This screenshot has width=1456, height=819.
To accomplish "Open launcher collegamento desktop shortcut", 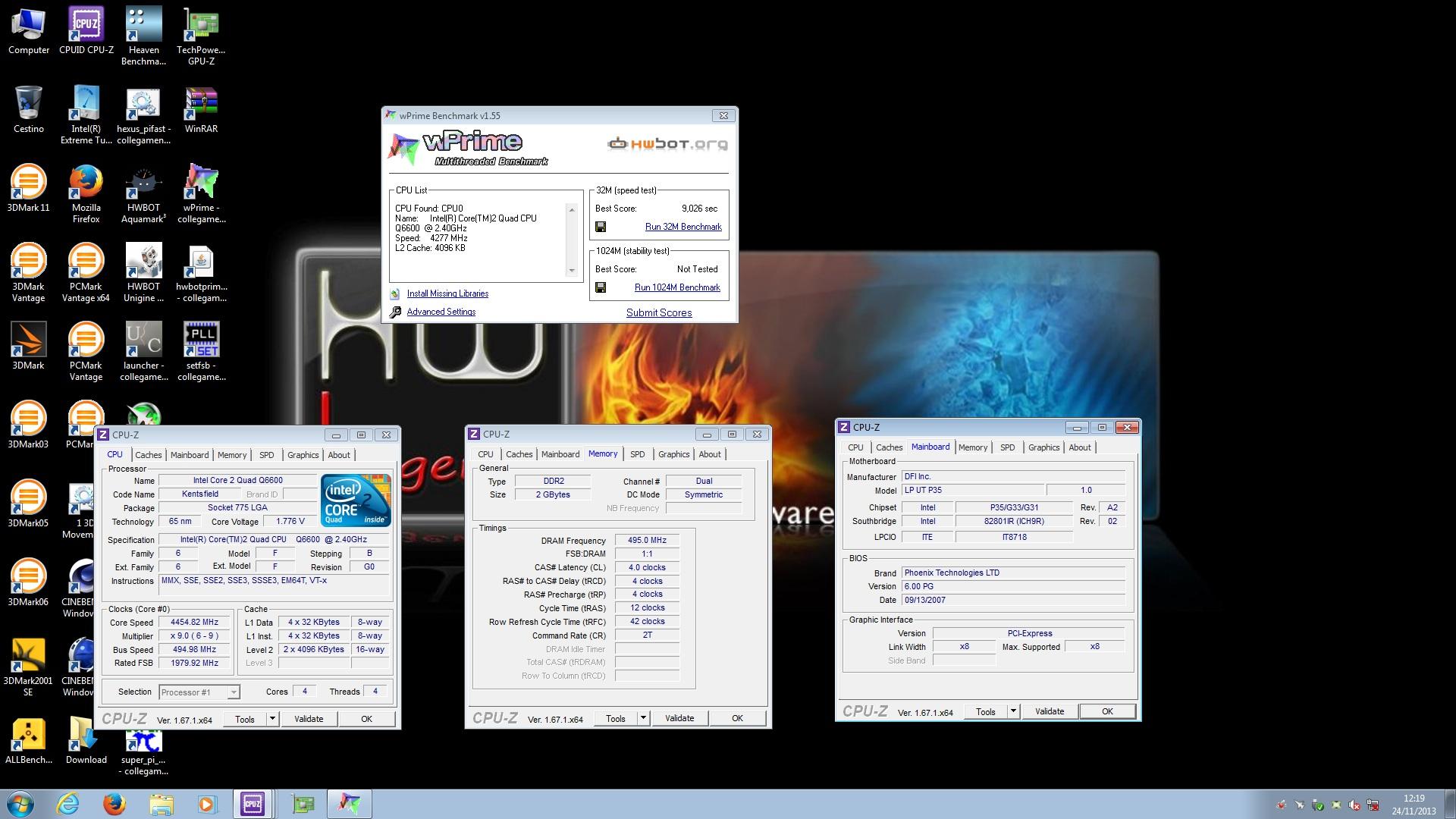I will click(x=143, y=352).
